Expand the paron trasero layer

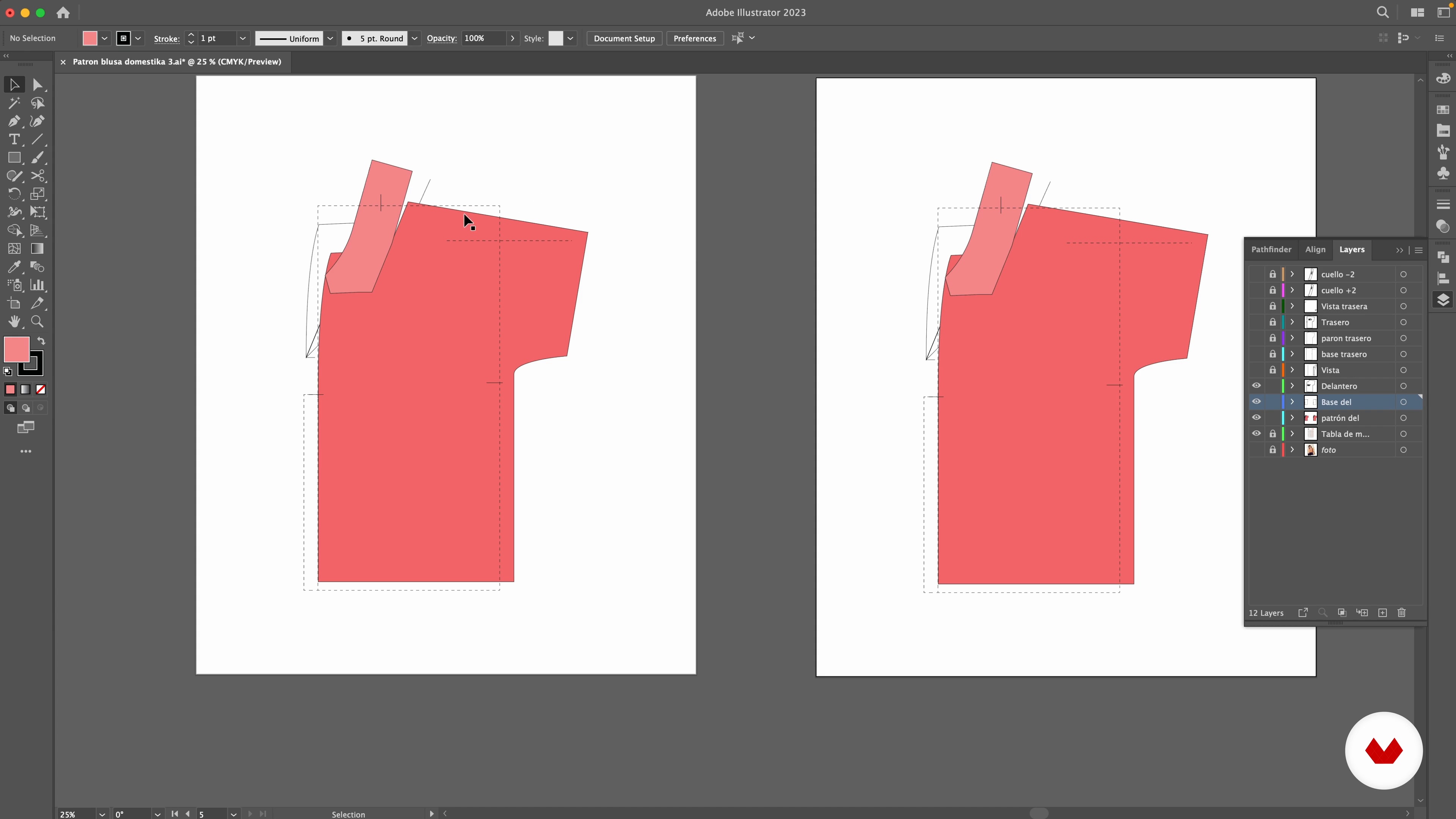pos(1292,338)
